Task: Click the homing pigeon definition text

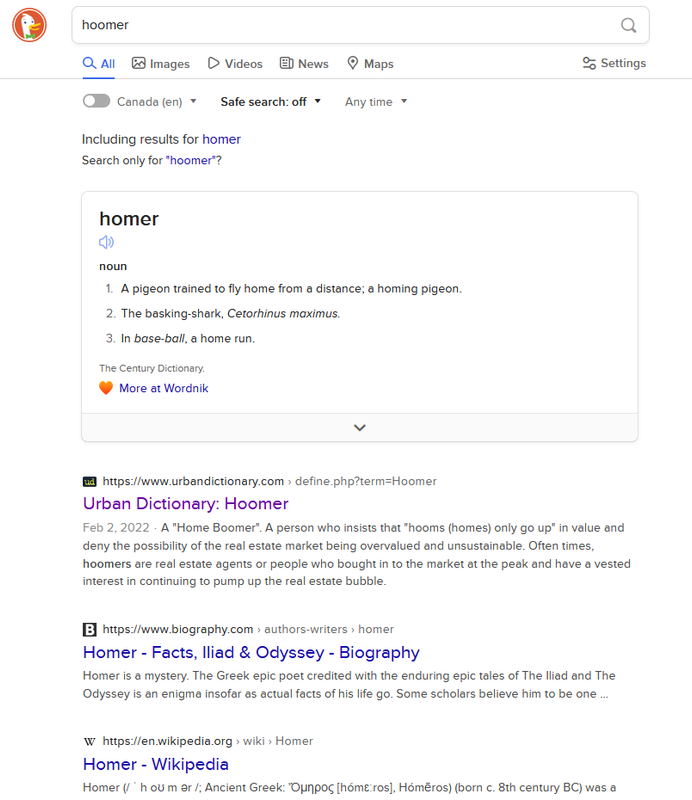Action: coord(291,289)
